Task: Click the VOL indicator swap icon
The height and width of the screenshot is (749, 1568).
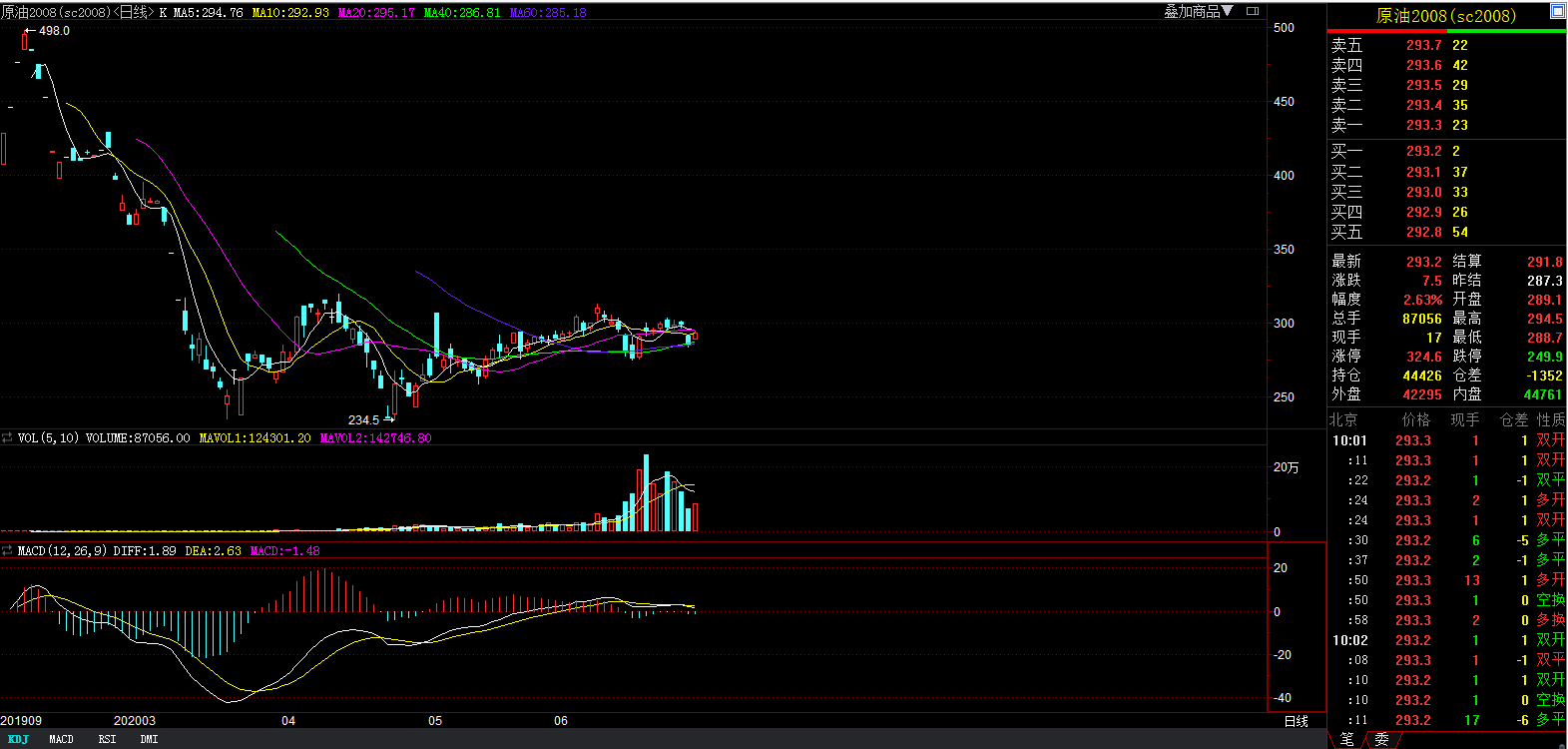Action: point(7,438)
